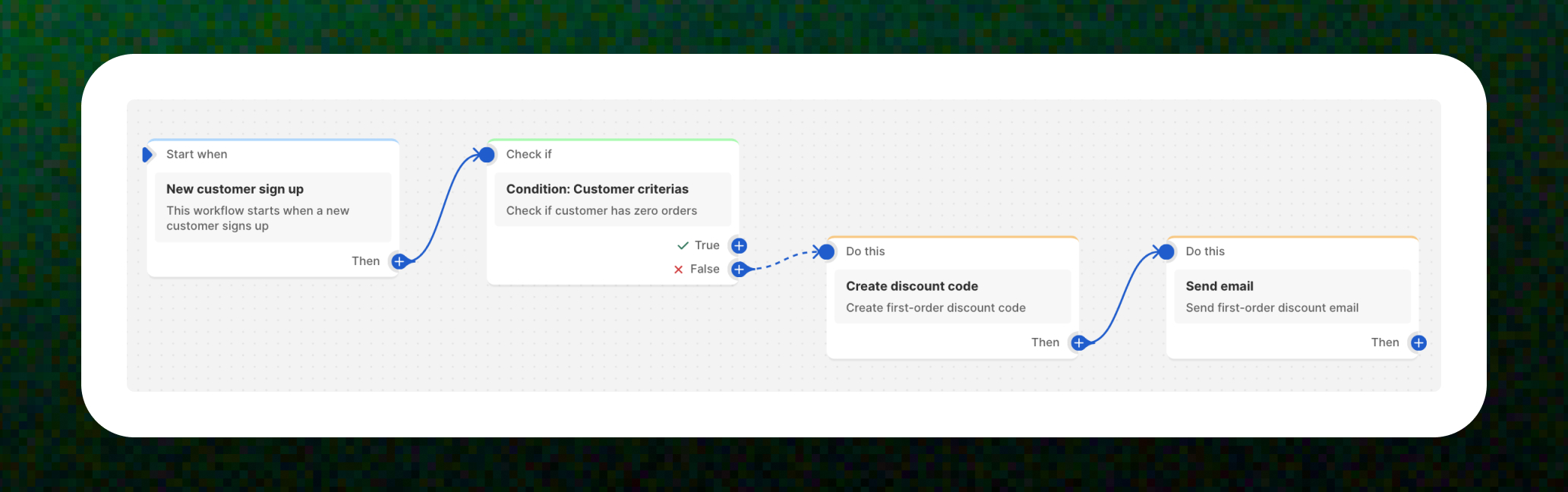The image size is (1568, 492).
Task: Click input connector dot of Check if node
Action: point(487,155)
